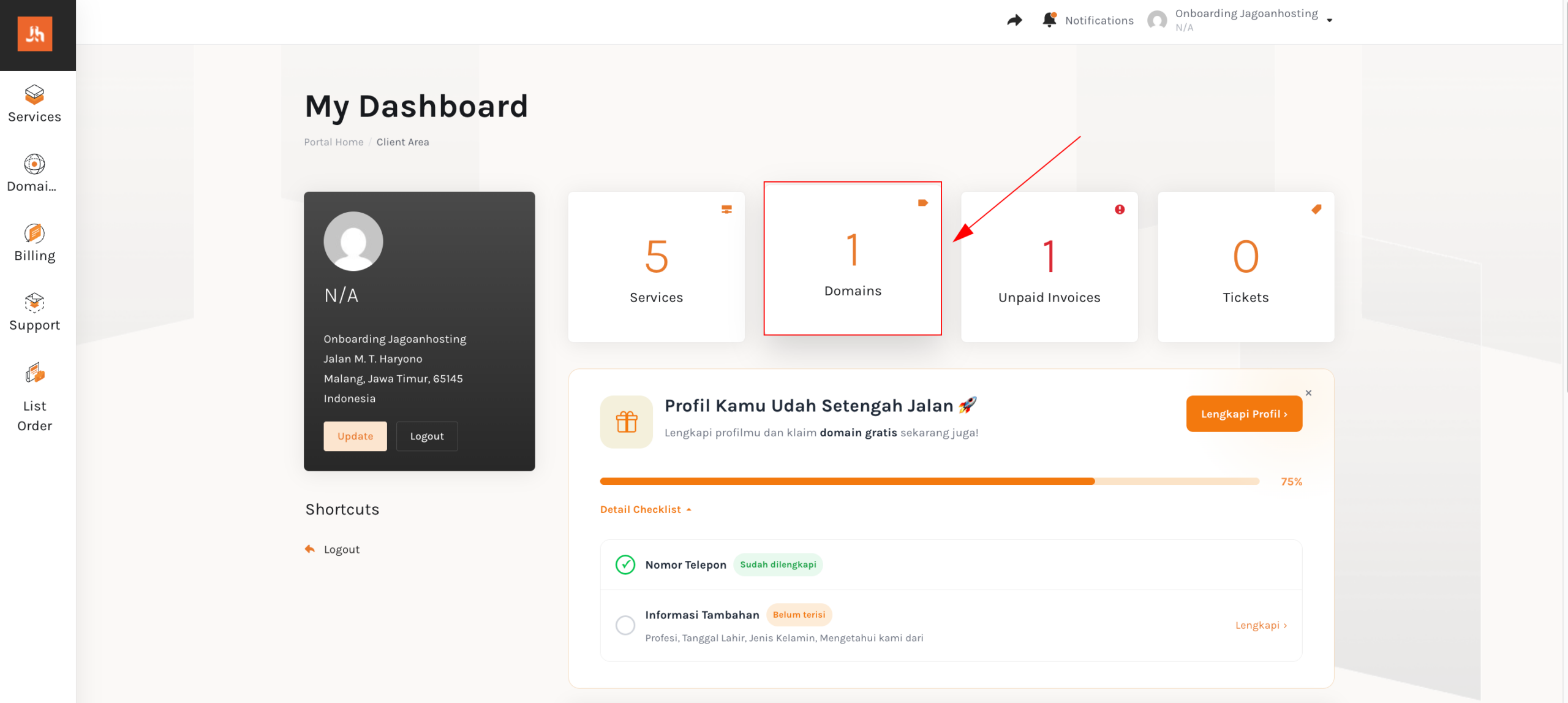Click the Update profile button
1568x703 pixels.
click(355, 436)
